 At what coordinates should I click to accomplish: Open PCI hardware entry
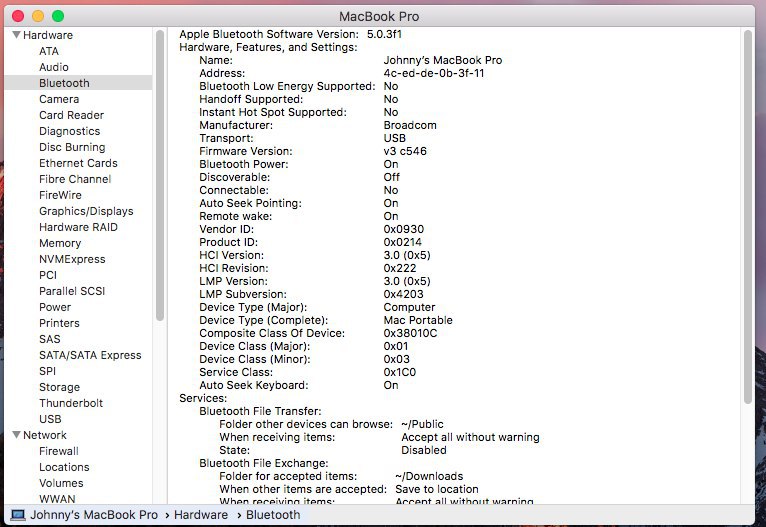48,275
